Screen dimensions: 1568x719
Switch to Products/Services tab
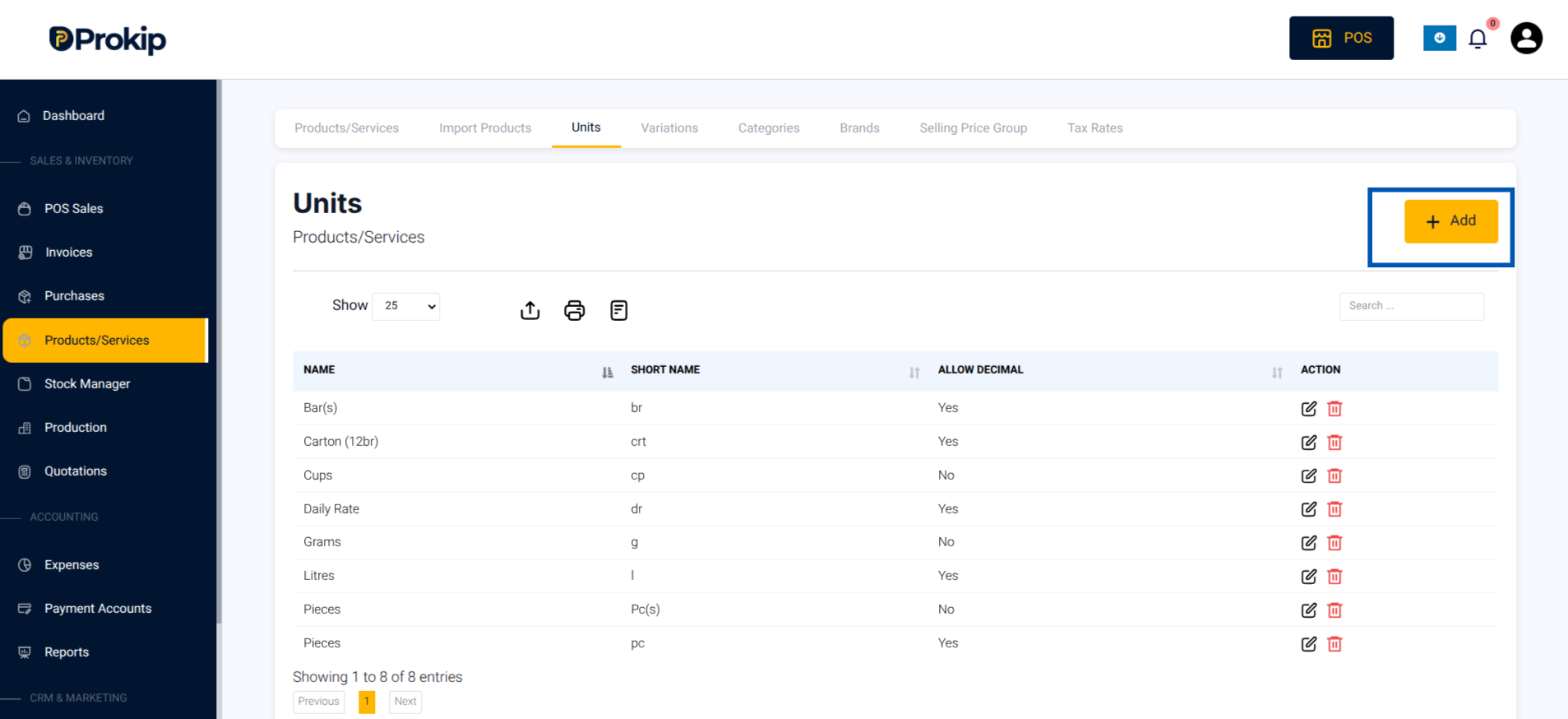pos(346,128)
